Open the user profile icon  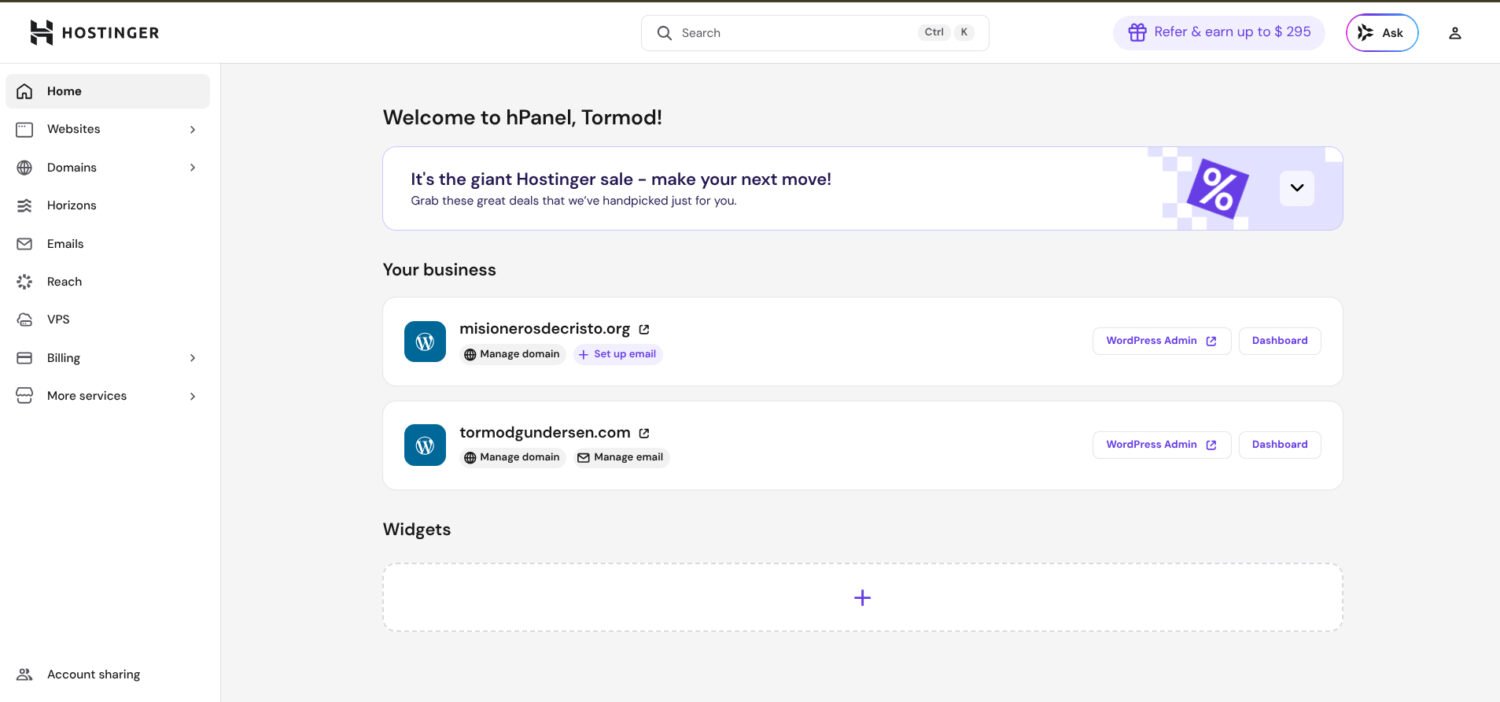click(1455, 33)
